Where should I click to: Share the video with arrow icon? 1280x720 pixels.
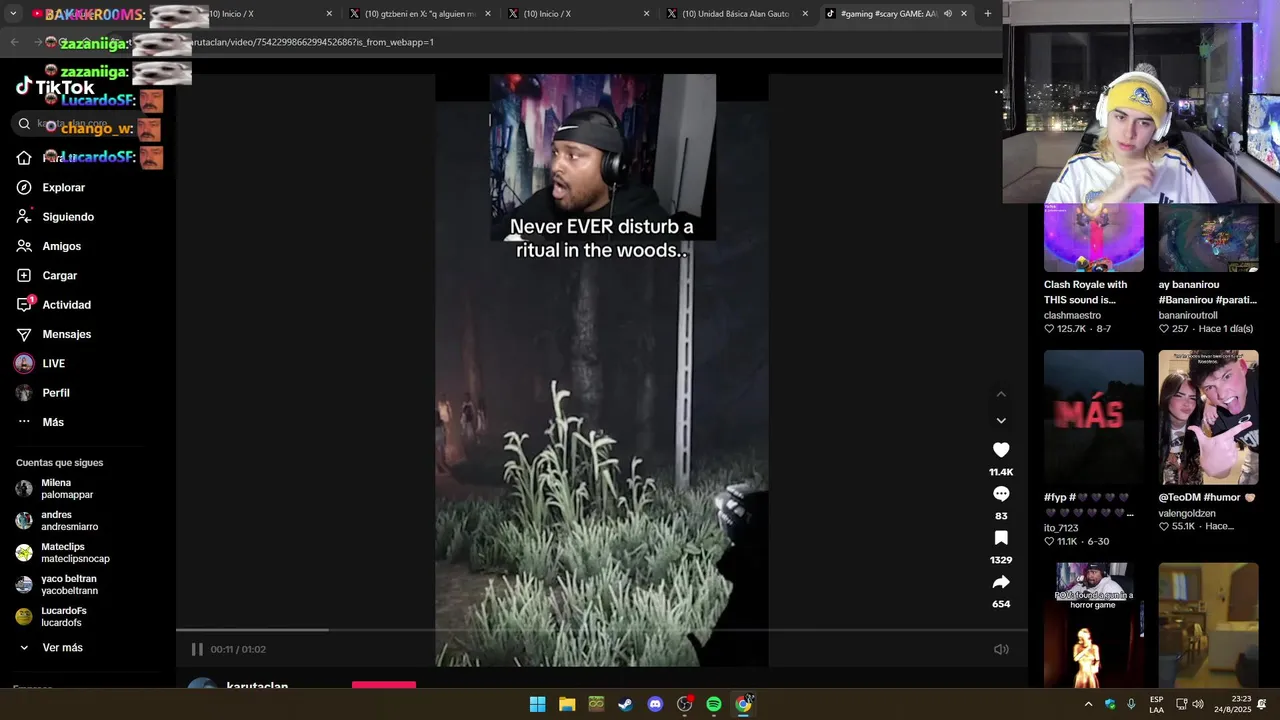pyautogui.click(x=1001, y=582)
